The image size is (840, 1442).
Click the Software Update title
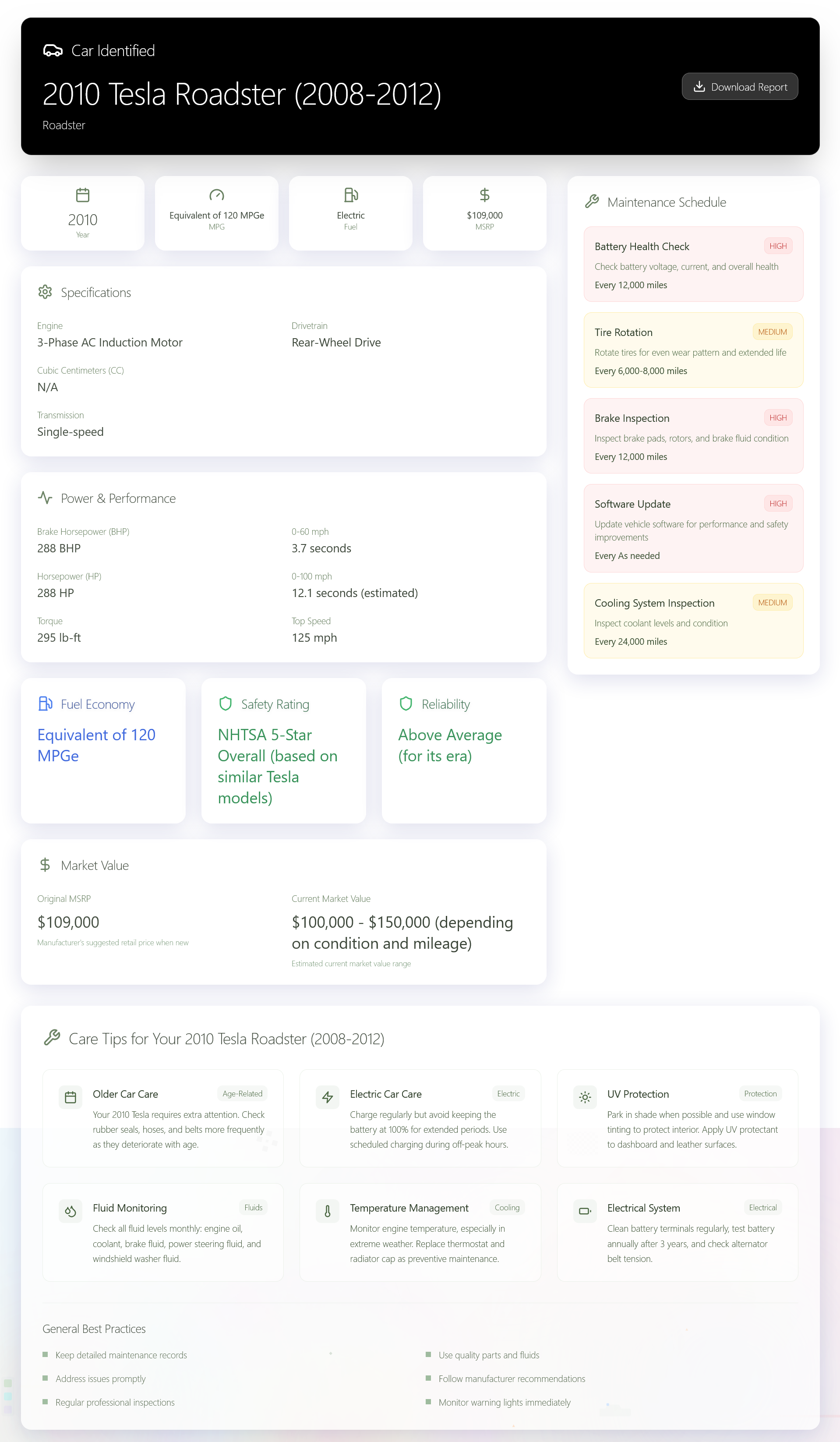[632, 504]
